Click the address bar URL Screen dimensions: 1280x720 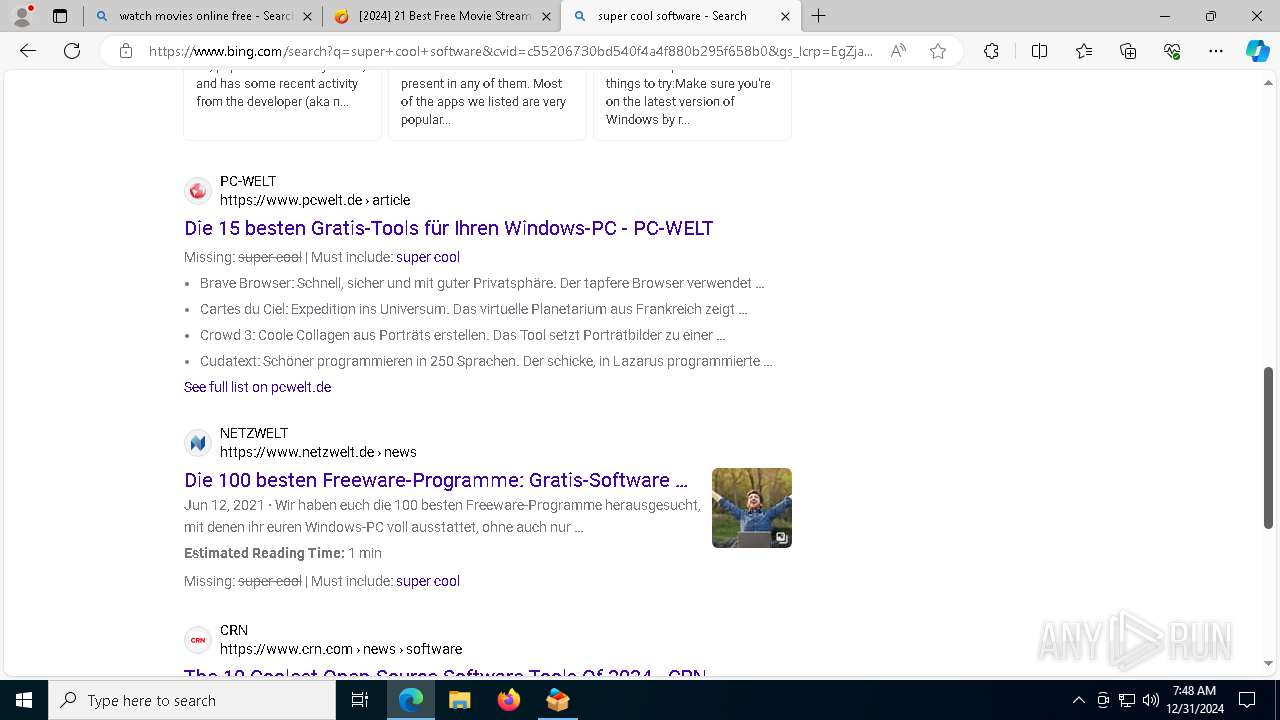pyautogui.click(x=511, y=51)
